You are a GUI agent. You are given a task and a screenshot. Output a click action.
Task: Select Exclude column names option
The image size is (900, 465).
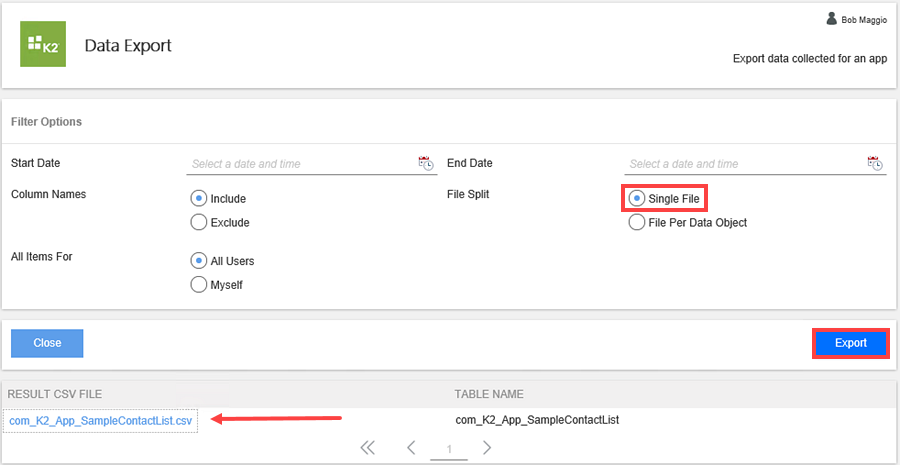[x=198, y=222]
